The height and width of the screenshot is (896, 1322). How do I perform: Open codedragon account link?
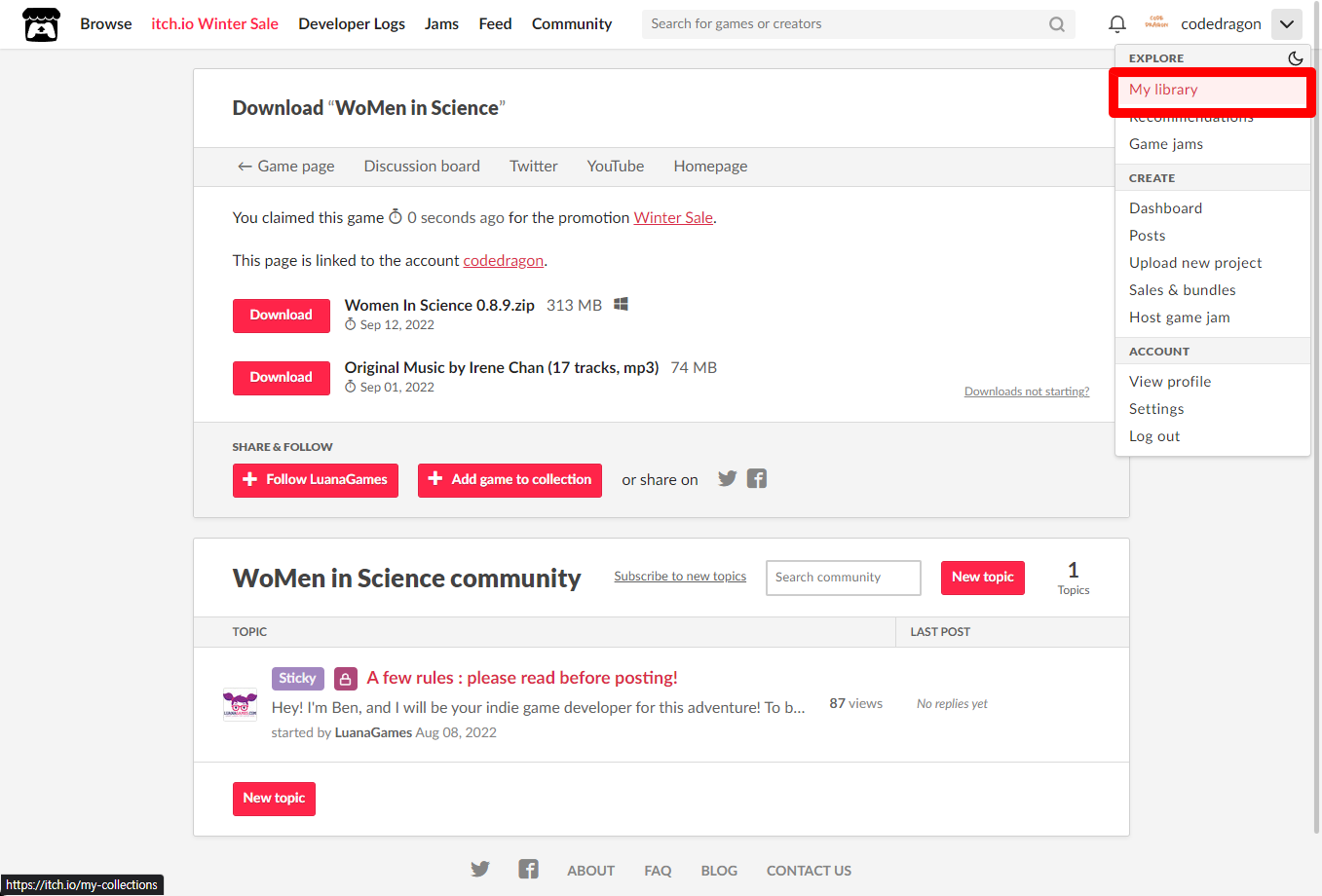[x=503, y=261]
